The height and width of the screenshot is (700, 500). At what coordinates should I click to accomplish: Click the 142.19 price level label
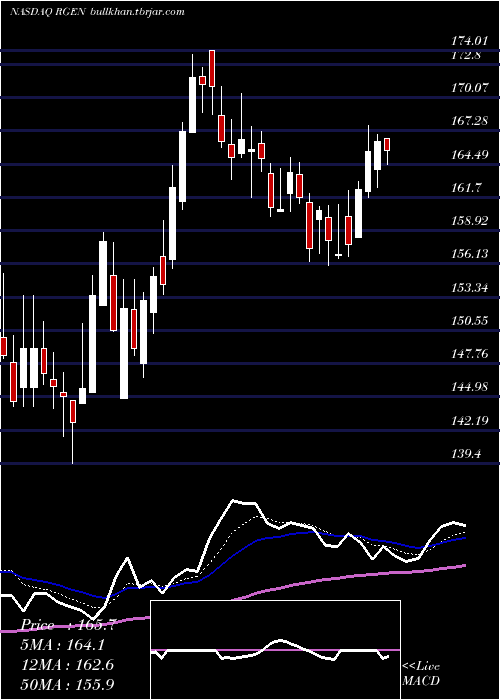coord(469,421)
